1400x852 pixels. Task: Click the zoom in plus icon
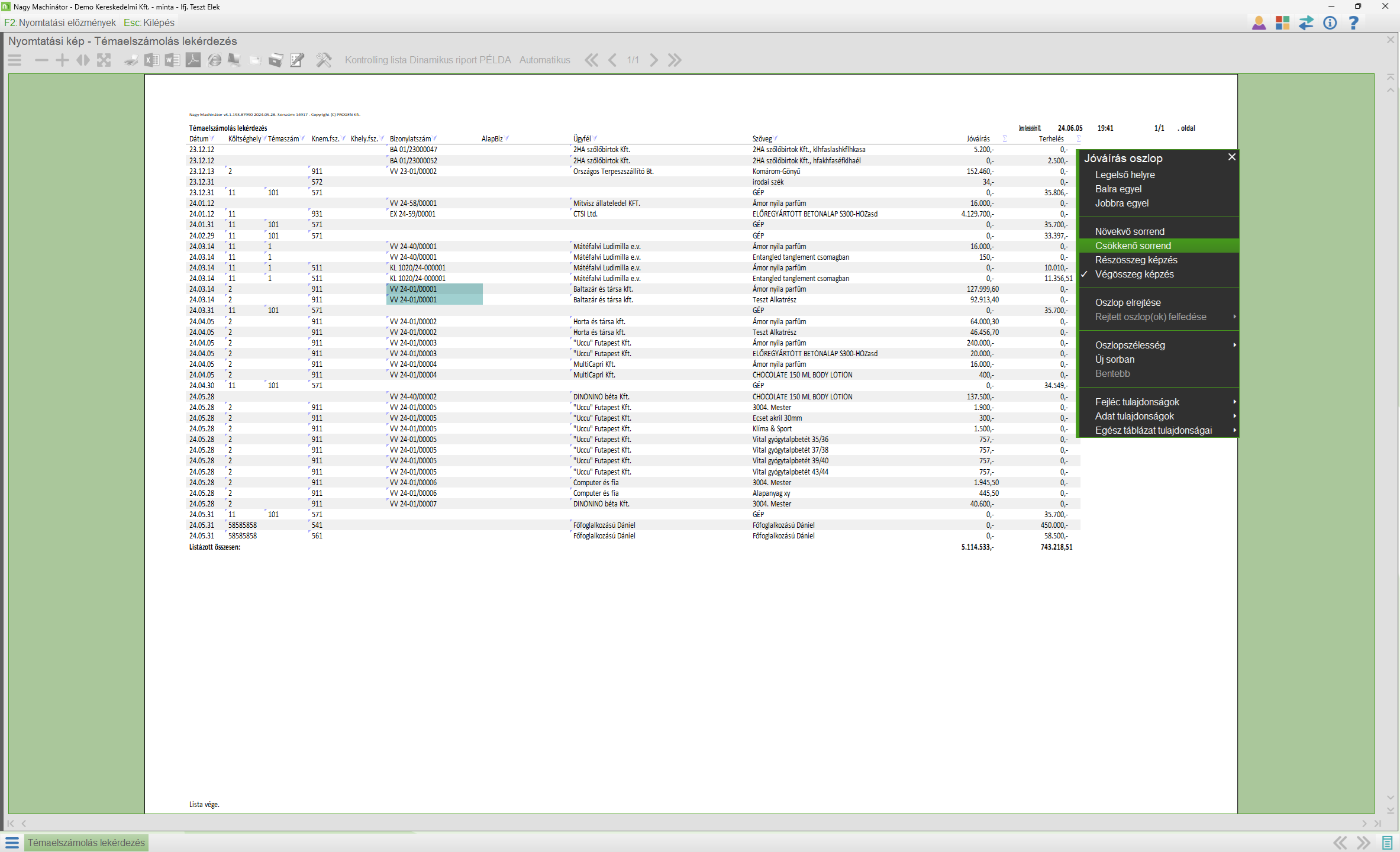62,60
